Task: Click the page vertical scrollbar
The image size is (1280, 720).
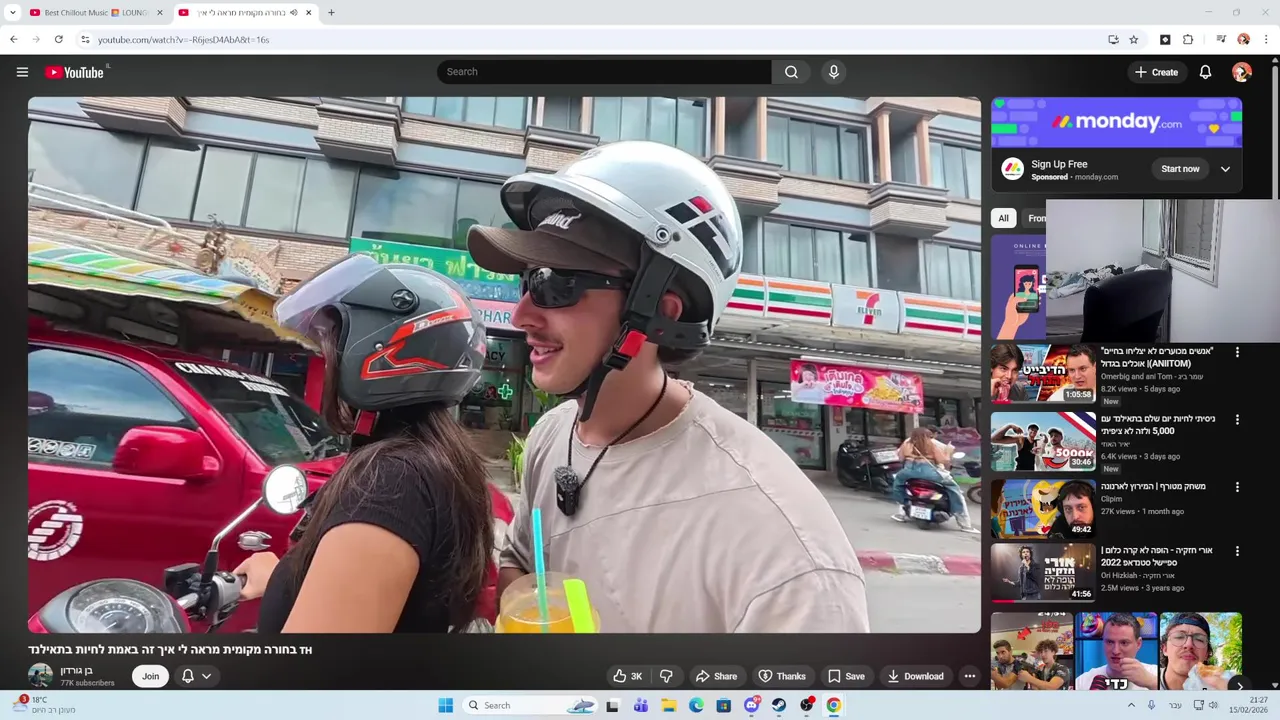Action: pos(1275,130)
